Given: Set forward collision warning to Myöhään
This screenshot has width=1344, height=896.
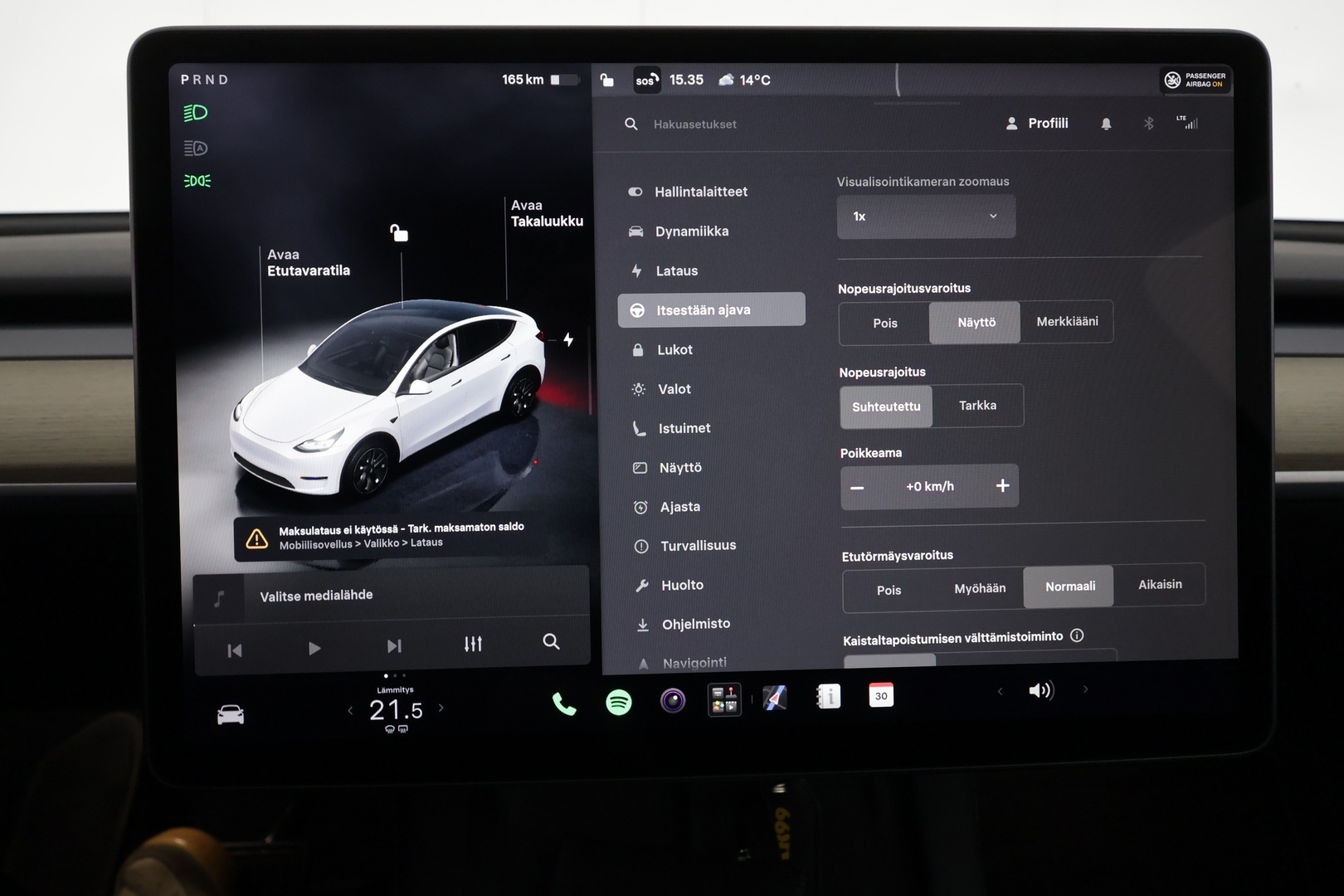Looking at the screenshot, I should [980, 588].
